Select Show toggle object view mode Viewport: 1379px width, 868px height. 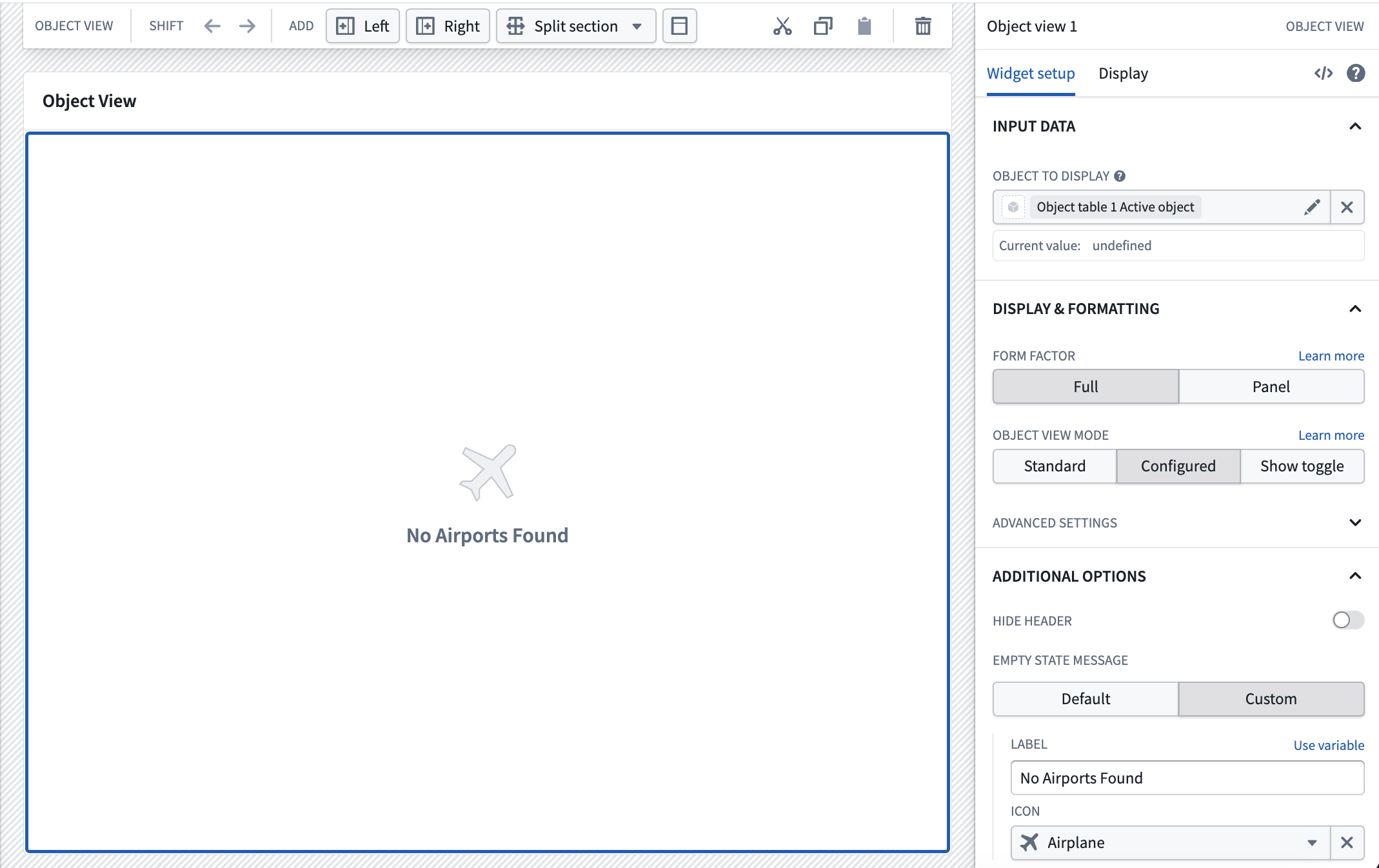1302,466
